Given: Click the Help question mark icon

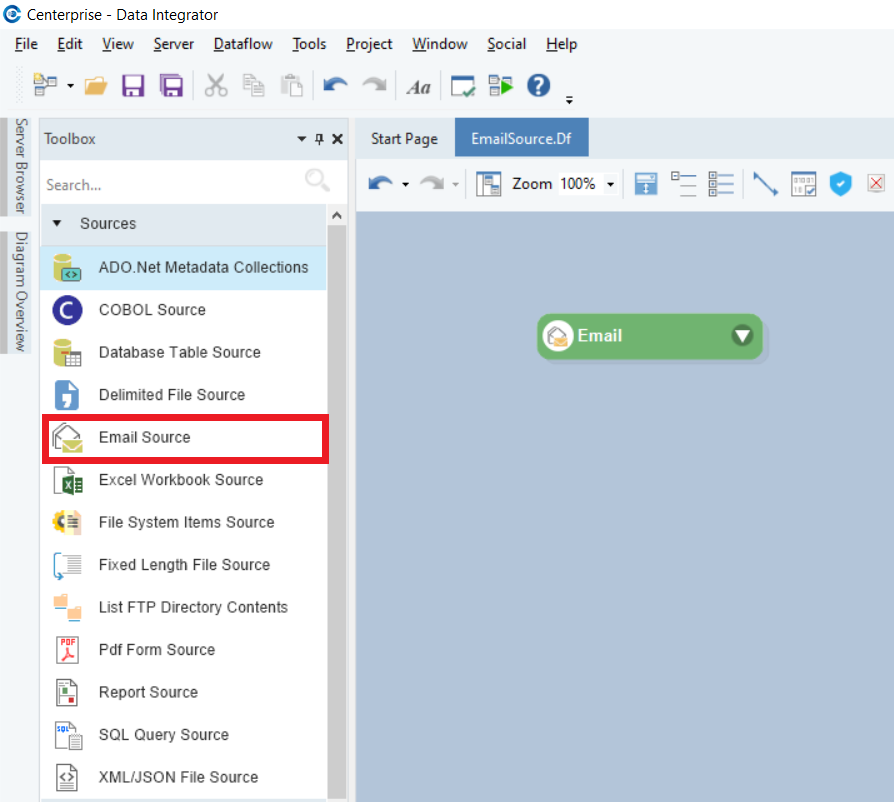Looking at the screenshot, I should (x=539, y=86).
